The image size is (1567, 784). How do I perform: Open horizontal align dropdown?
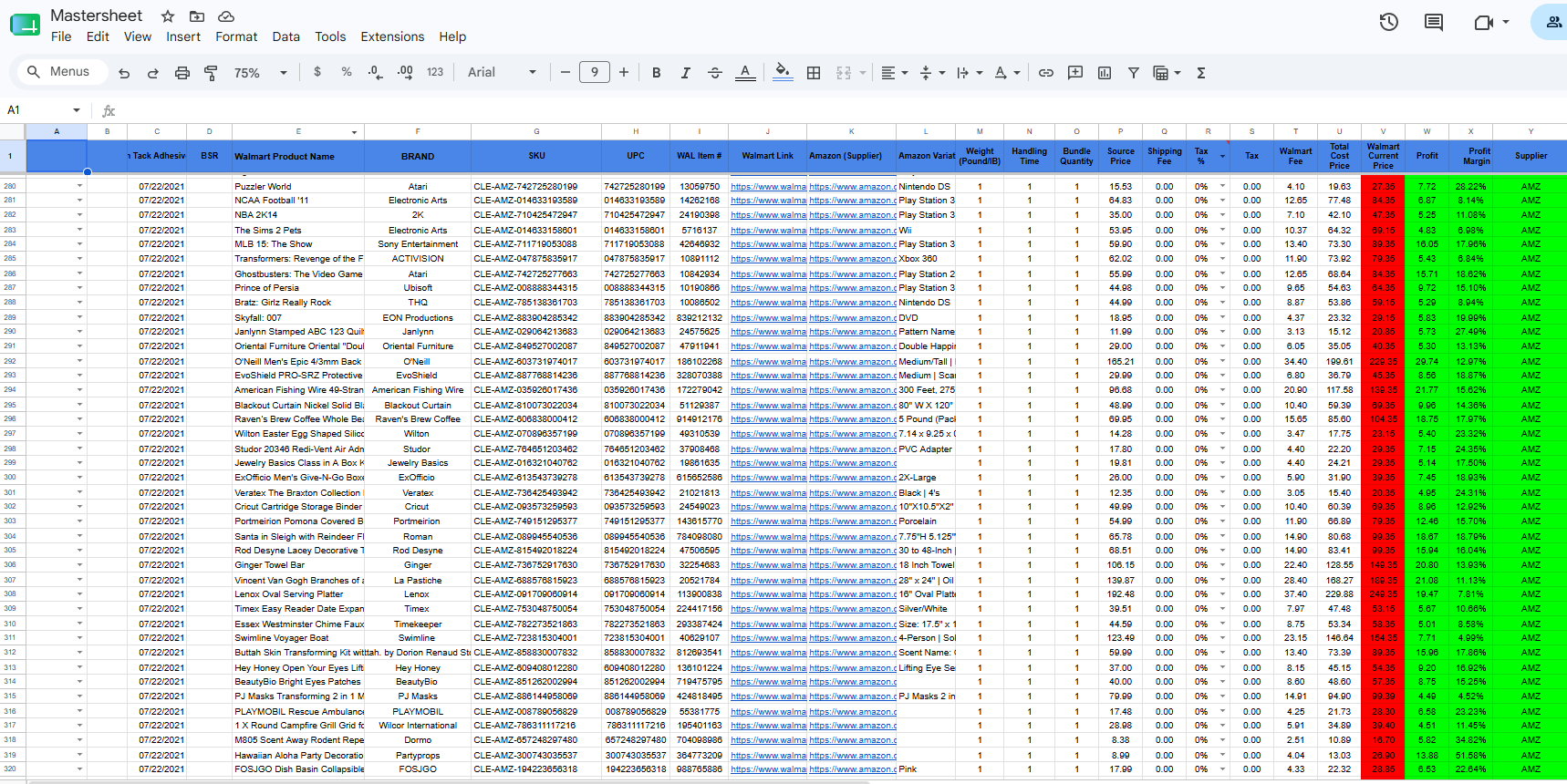894,72
